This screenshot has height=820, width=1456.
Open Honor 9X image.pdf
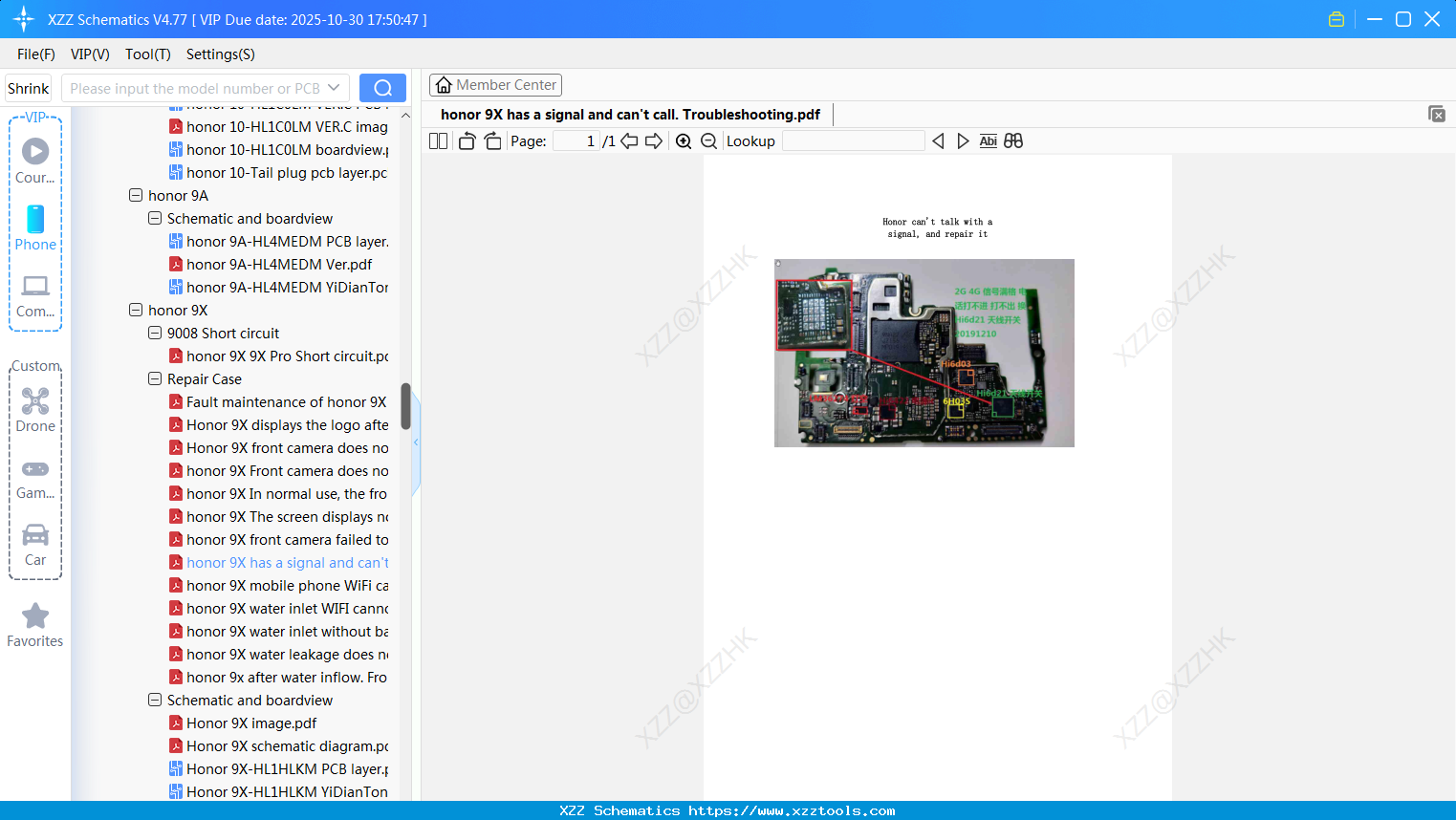click(243, 723)
